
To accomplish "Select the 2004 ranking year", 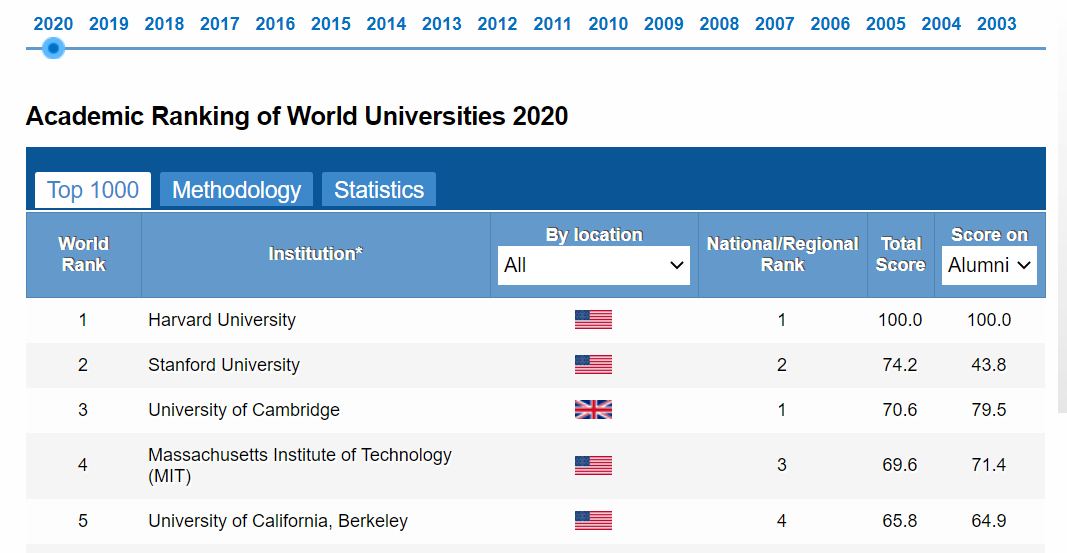I will point(941,24).
